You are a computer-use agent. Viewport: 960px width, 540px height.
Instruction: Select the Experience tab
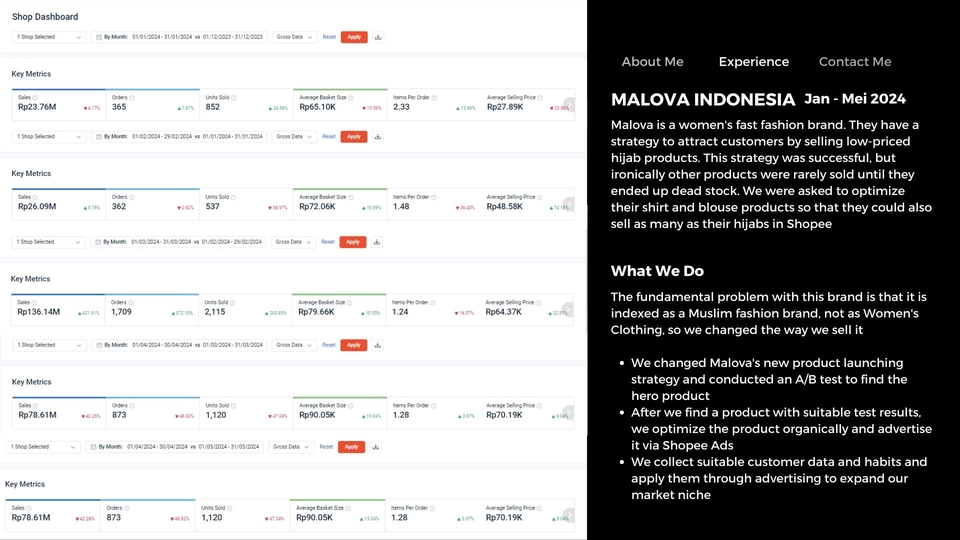(x=753, y=61)
